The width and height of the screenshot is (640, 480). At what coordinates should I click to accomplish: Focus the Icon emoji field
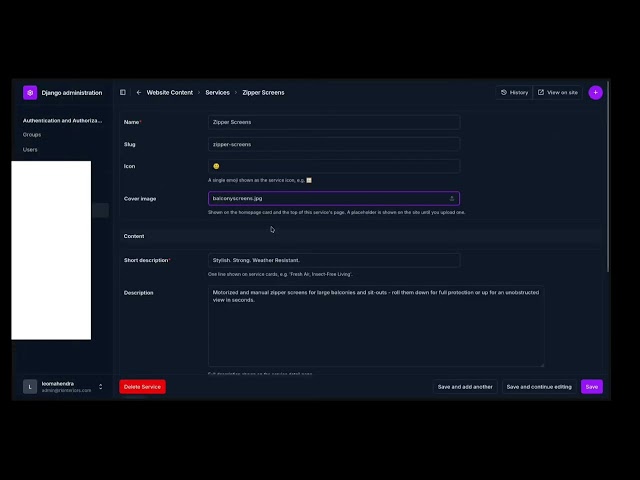pyautogui.click(x=334, y=166)
